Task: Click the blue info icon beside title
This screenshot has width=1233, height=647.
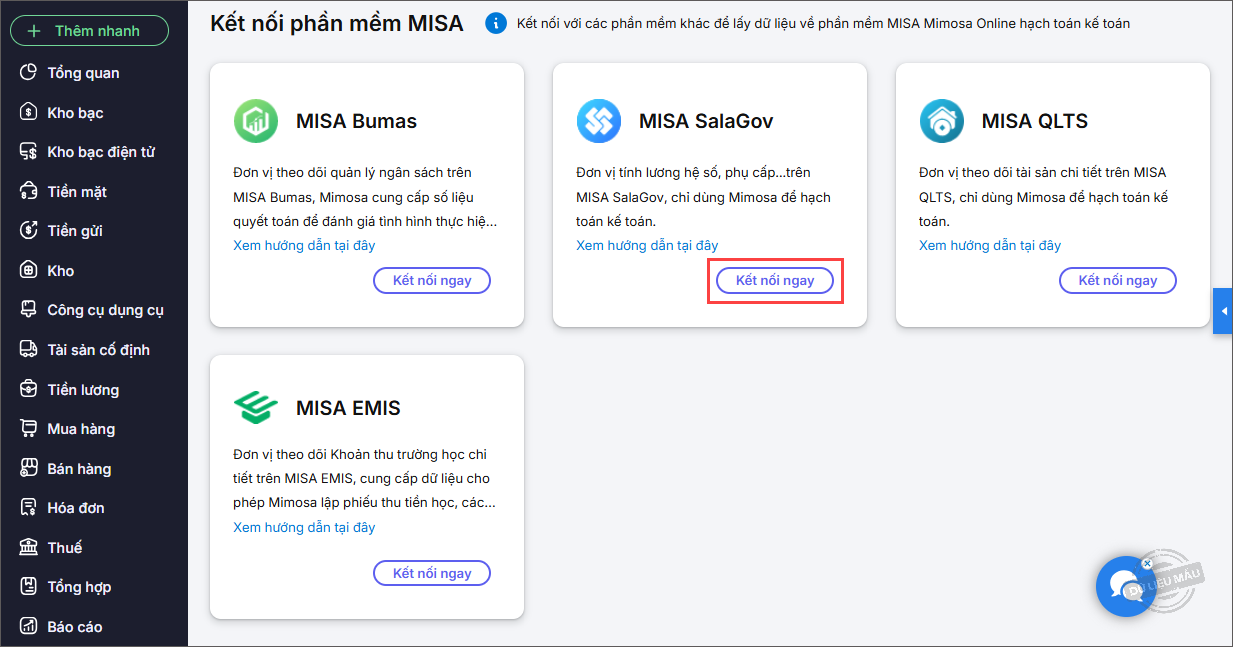Action: click(495, 23)
